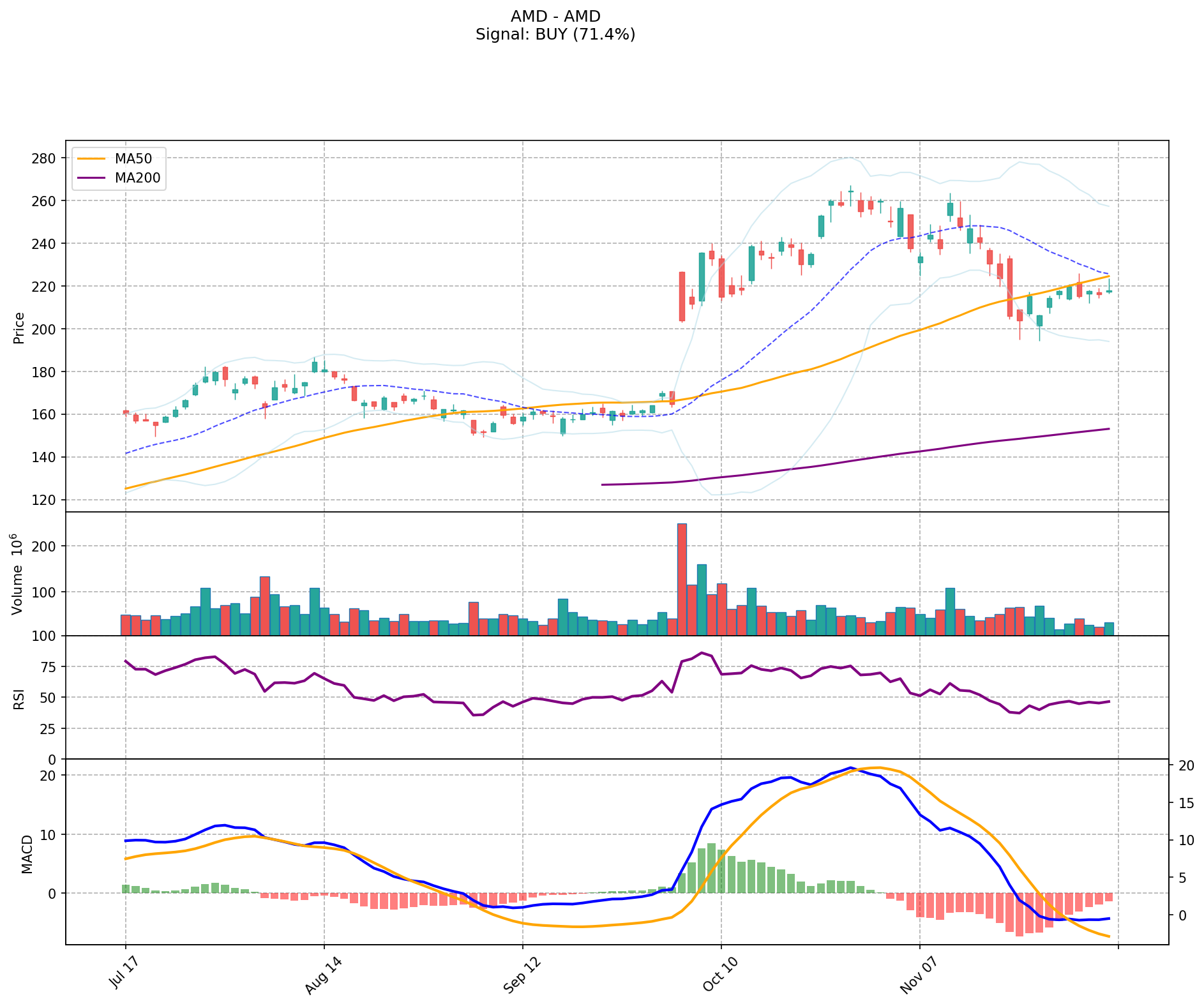Screen dimensions: 1204x1006
Task: Click the Price y-axis label
Action: coord(19,327)
